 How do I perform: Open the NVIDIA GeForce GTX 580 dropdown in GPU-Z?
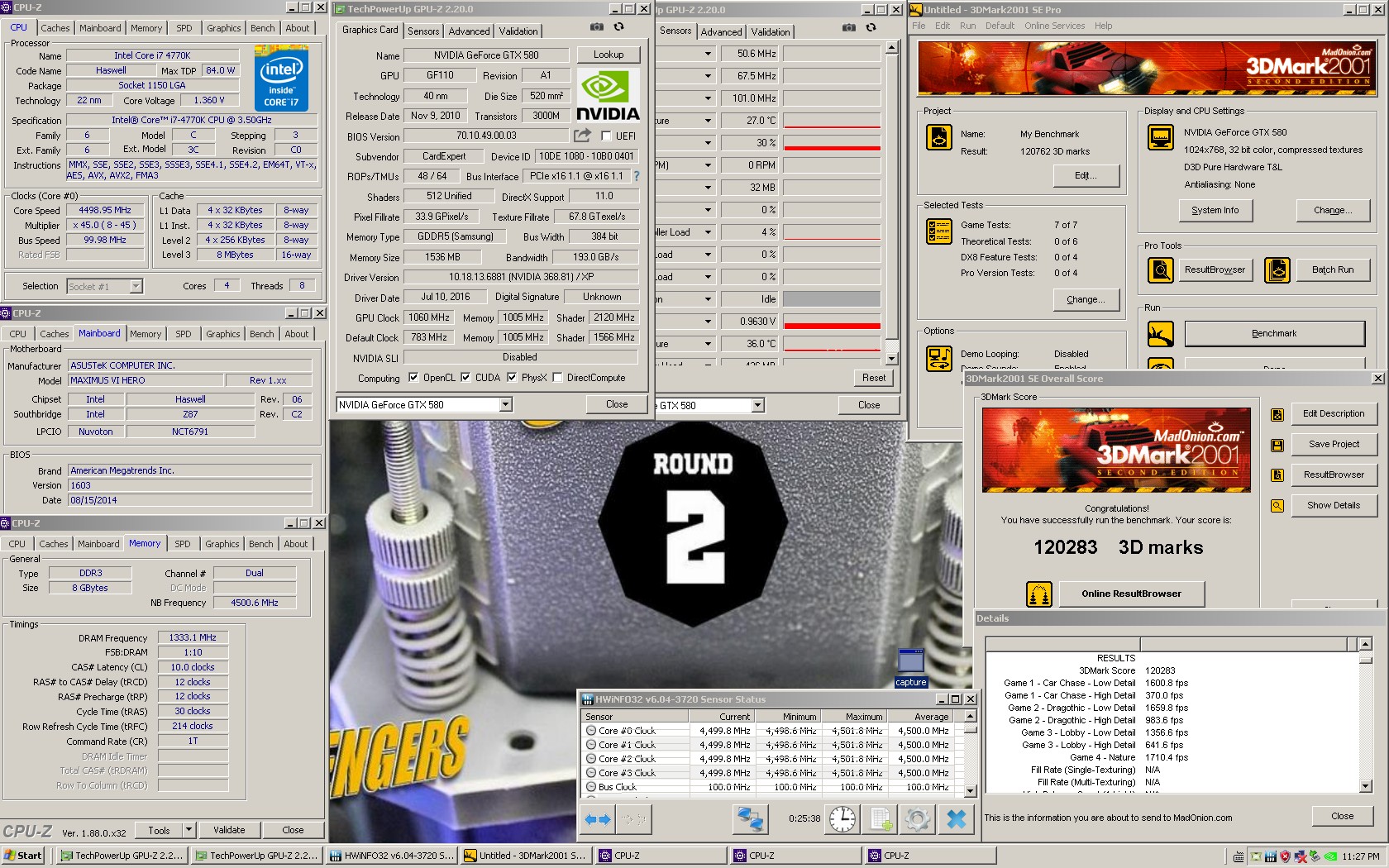[506, 405]
